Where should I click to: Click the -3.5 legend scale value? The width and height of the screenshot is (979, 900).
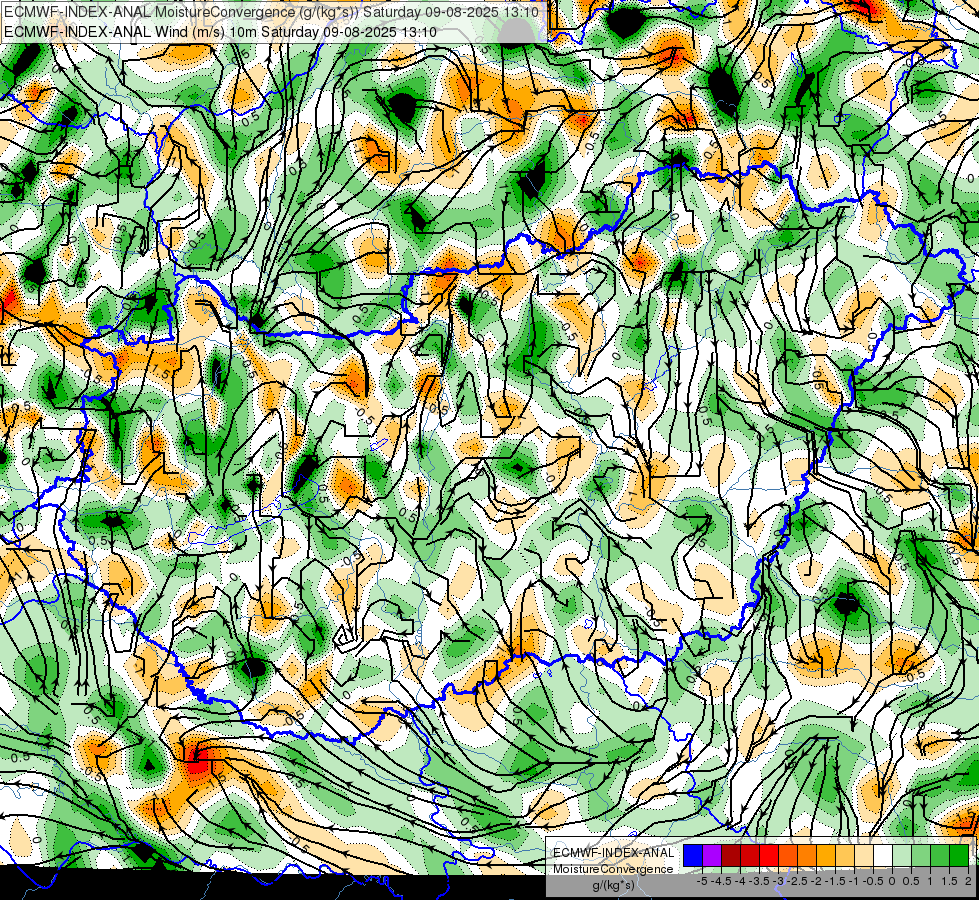pos(760,881)
